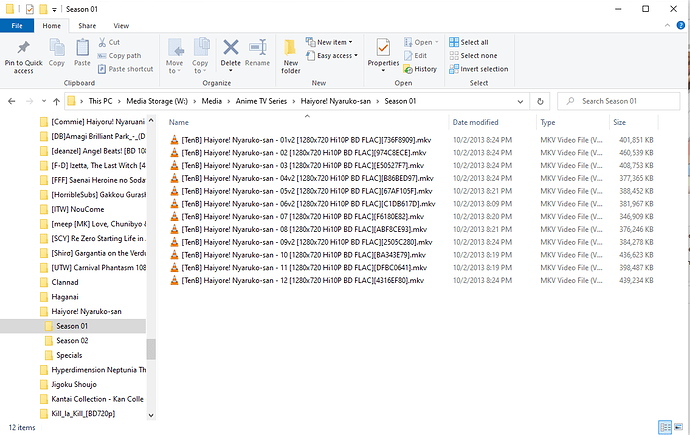Refresh the current folder
Viewport: 690px width, 435px height.
point(540,102)
